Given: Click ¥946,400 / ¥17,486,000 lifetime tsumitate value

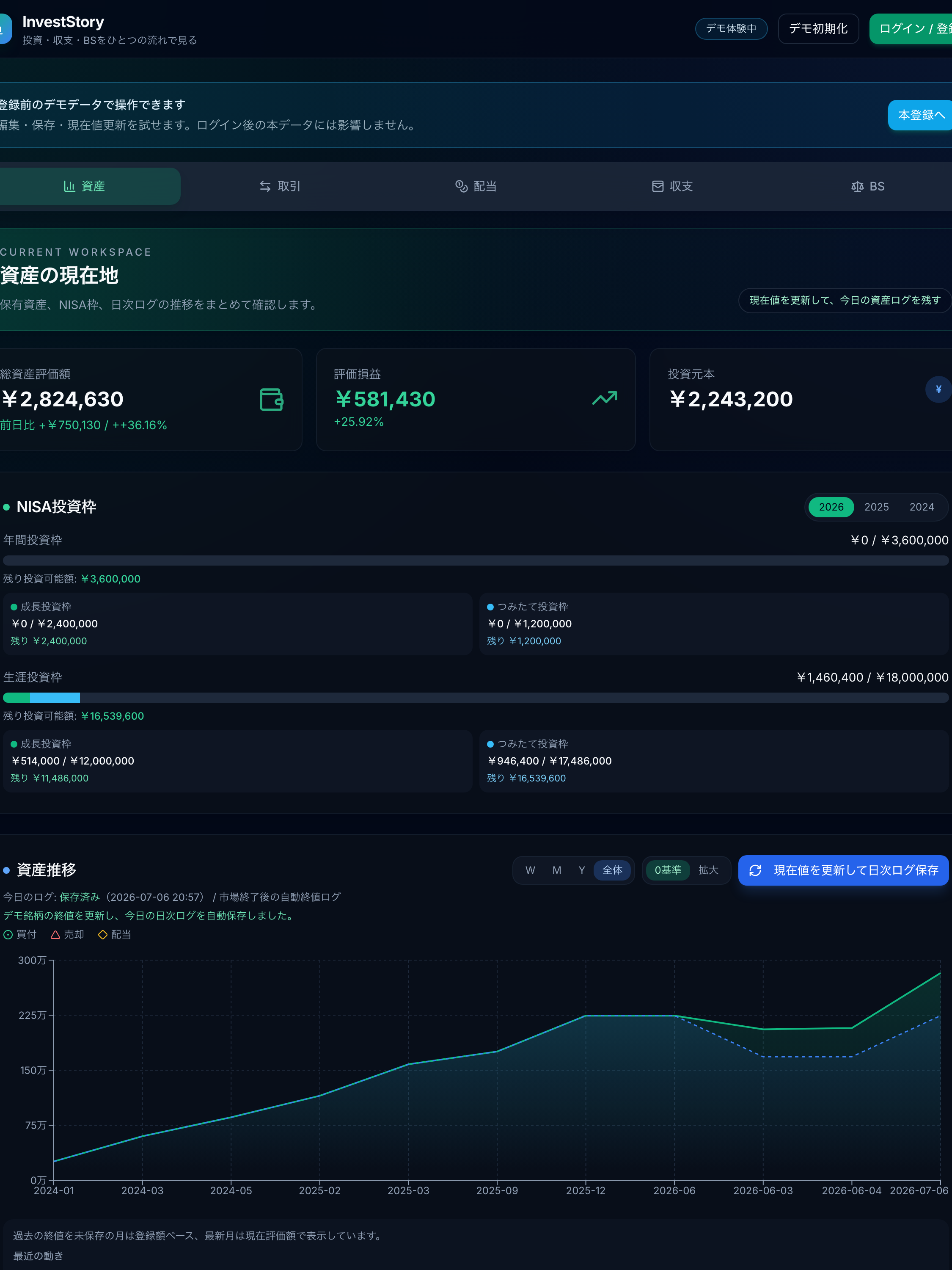Looking at the screenshot, I should (549, 761).
